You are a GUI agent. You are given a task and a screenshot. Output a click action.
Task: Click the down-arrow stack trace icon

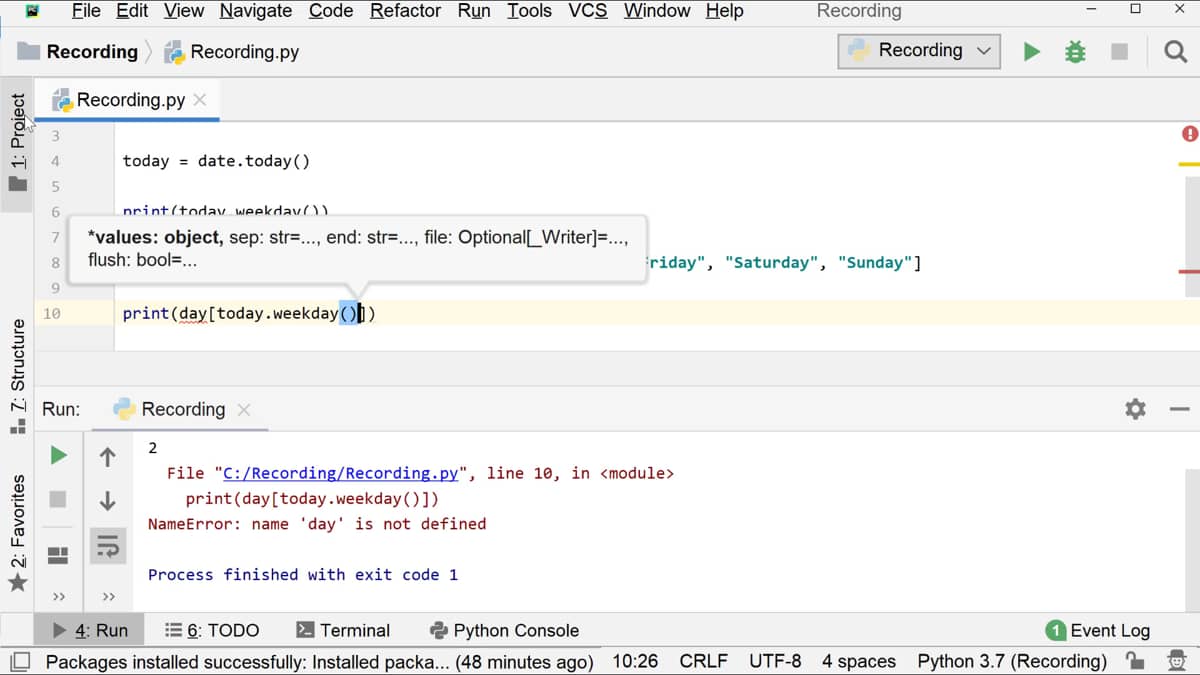(108, 501)
